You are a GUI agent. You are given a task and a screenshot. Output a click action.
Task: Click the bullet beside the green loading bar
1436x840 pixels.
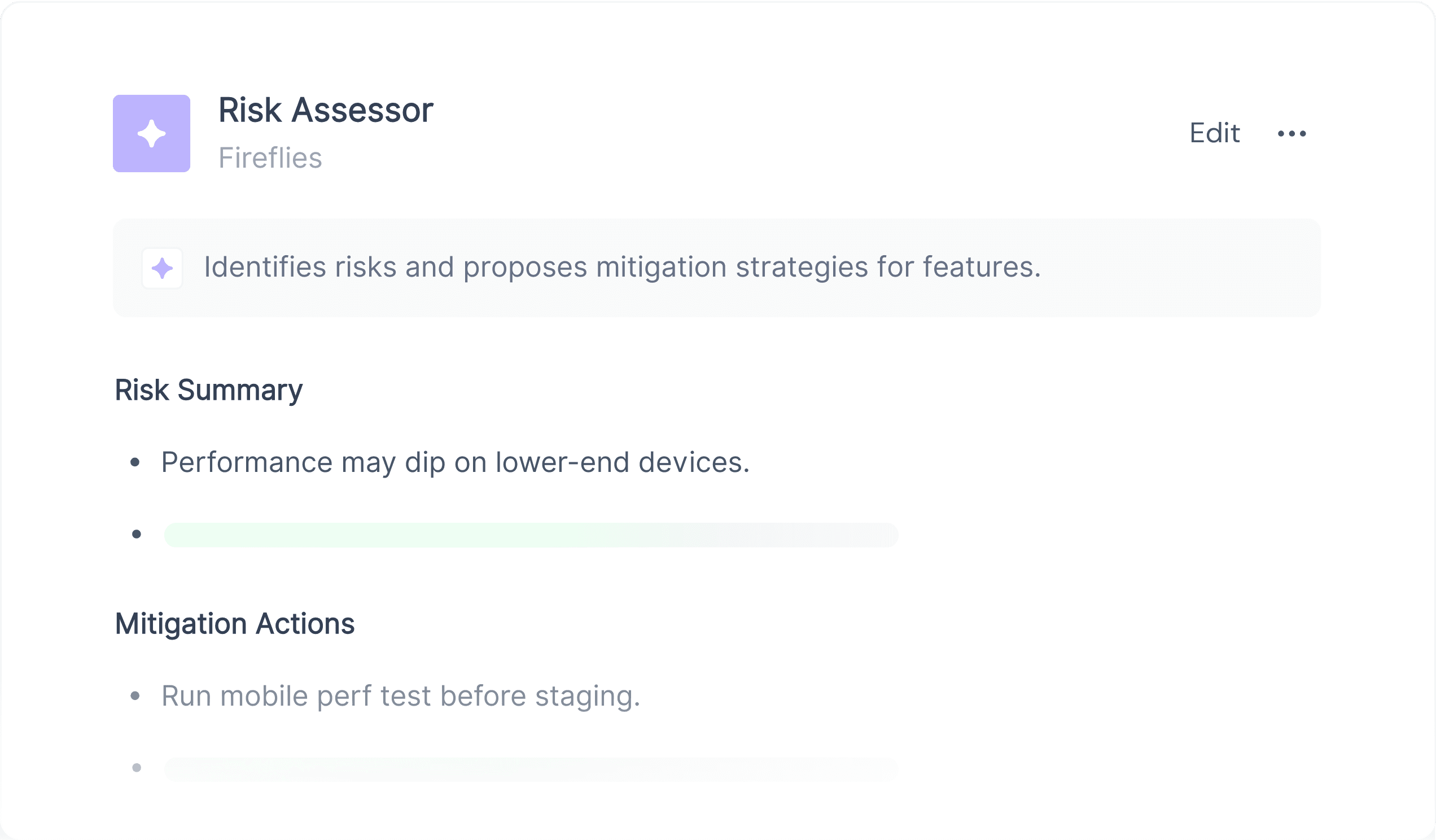click(136, 534)
